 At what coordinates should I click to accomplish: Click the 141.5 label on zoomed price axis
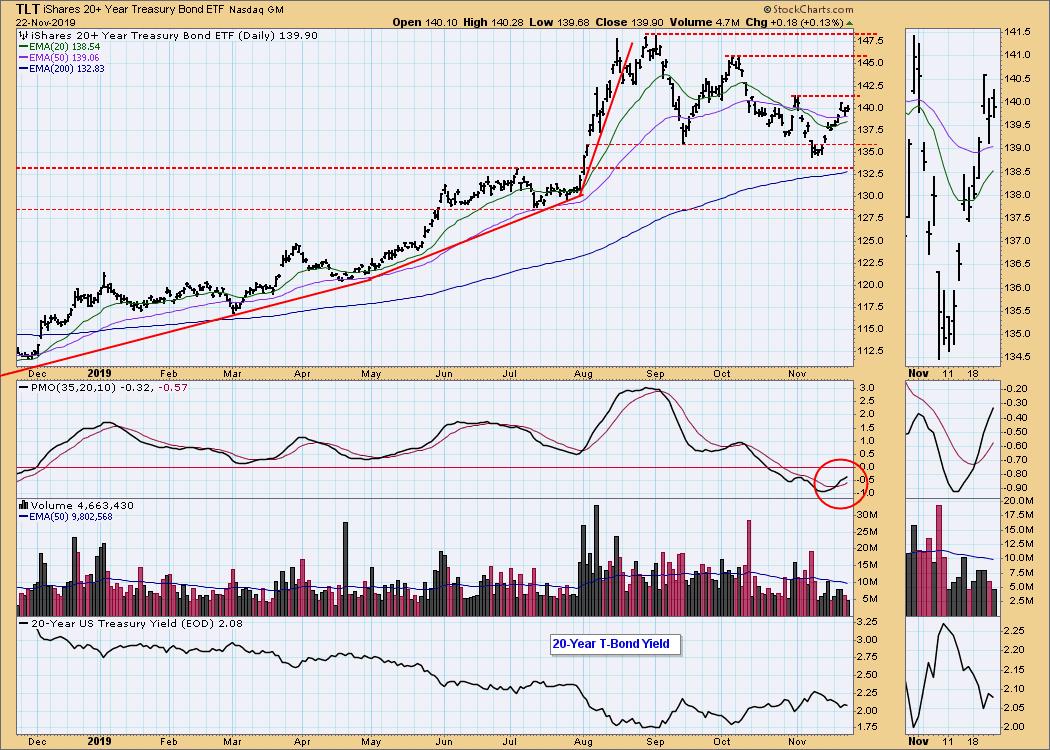pos(1017,31)
